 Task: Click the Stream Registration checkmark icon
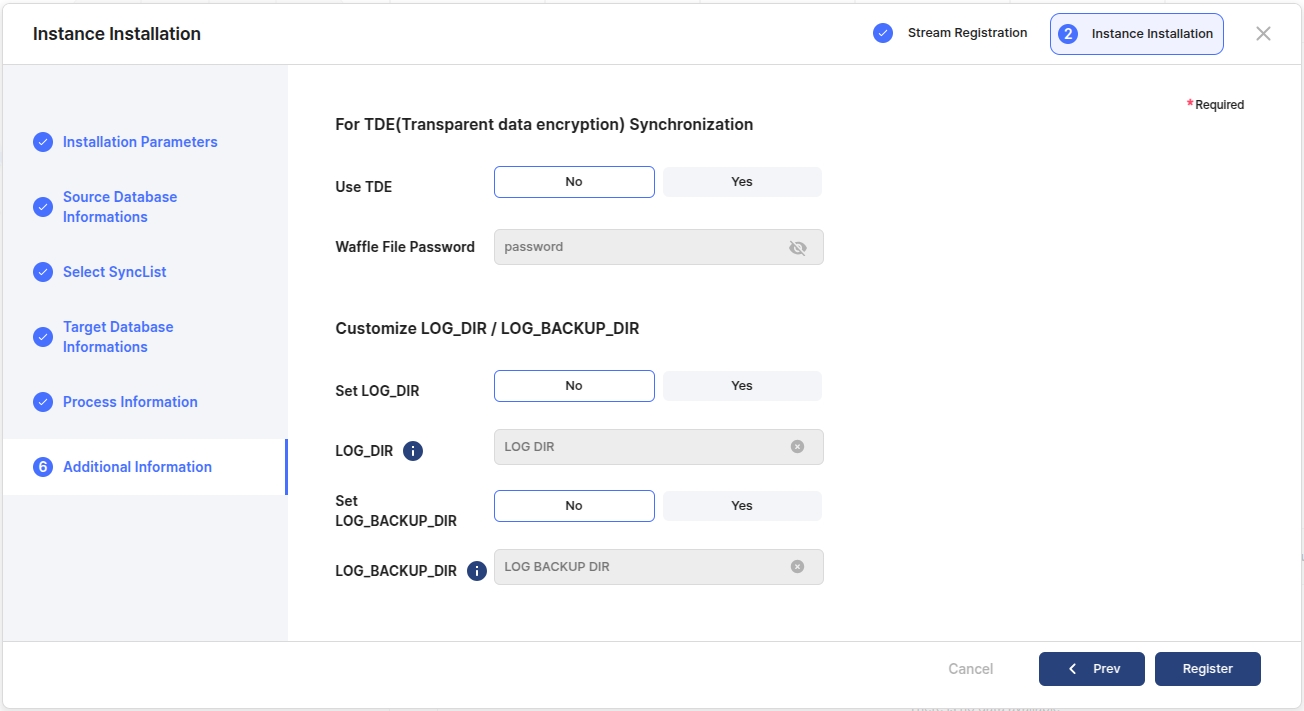pyautogui.click(x=882, y=33)
